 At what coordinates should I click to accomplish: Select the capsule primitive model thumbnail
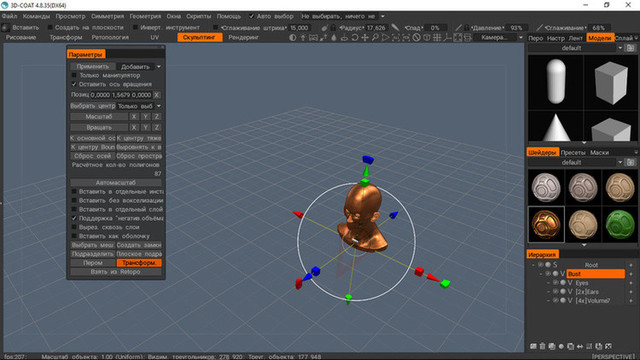(x=556, y=82)
